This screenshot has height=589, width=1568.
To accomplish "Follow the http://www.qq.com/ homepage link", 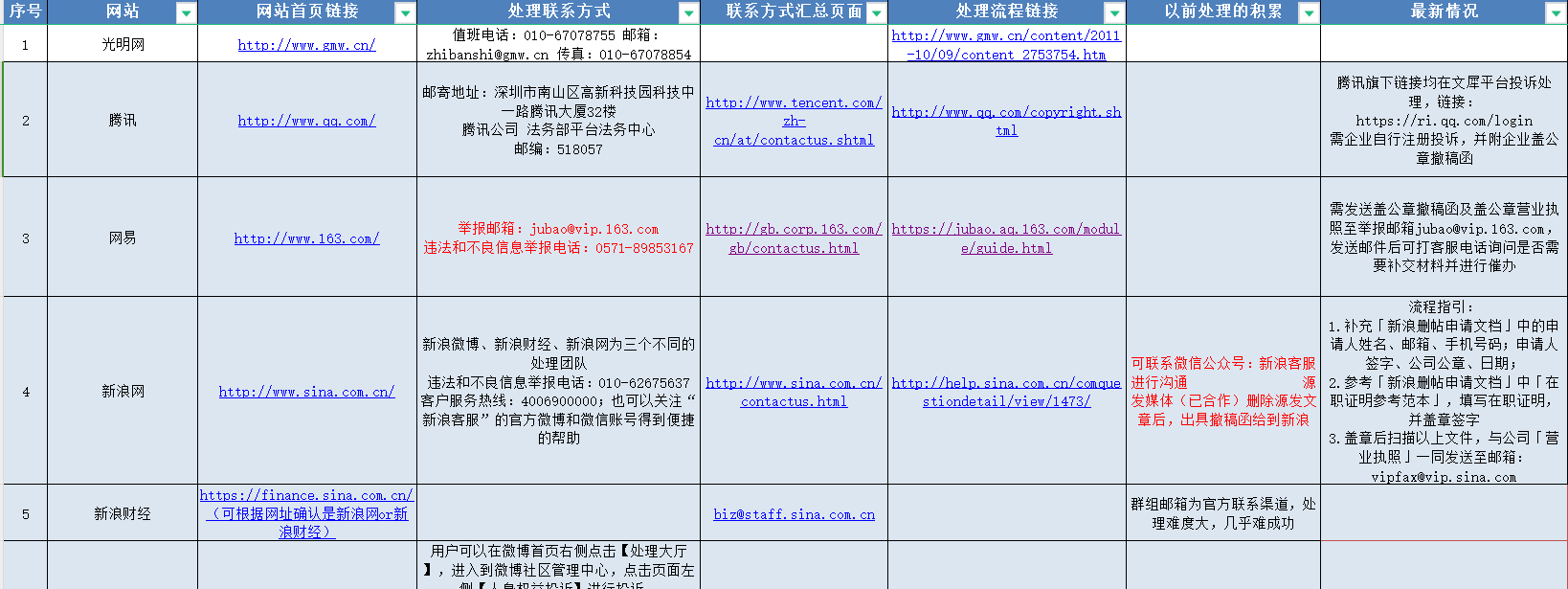I will [306, 121].
